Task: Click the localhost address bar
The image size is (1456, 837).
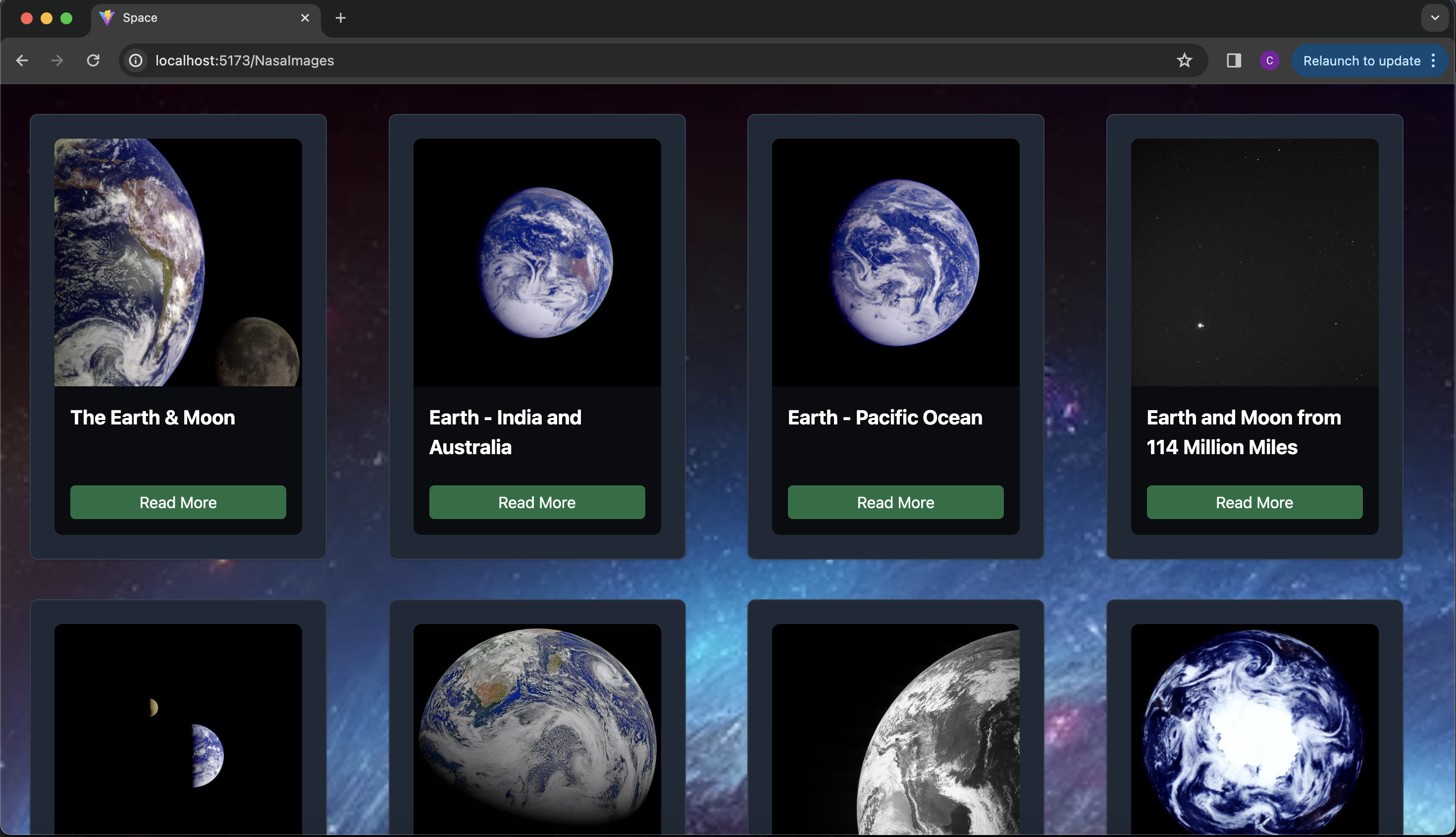Action: click(632, 60)
